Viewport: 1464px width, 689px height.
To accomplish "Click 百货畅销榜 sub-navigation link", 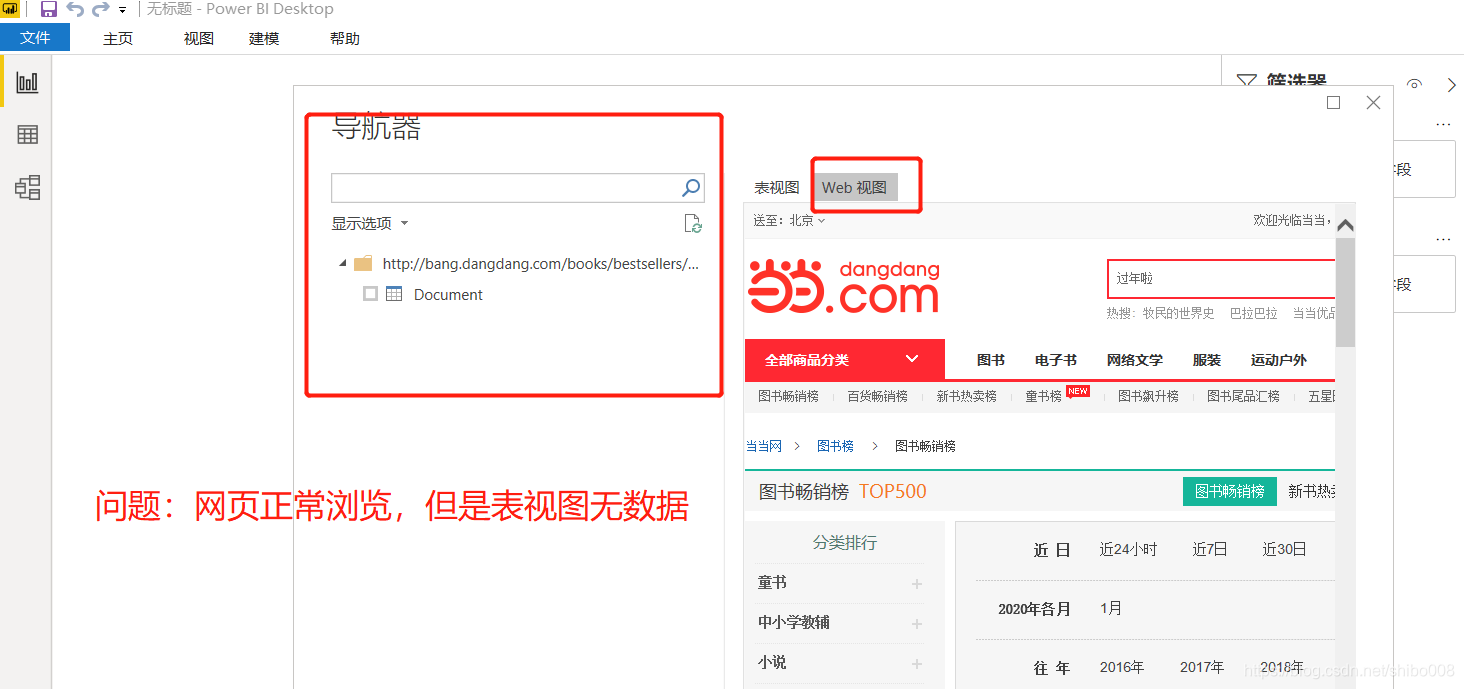I will pyautogui.click(x=877, y=396).
